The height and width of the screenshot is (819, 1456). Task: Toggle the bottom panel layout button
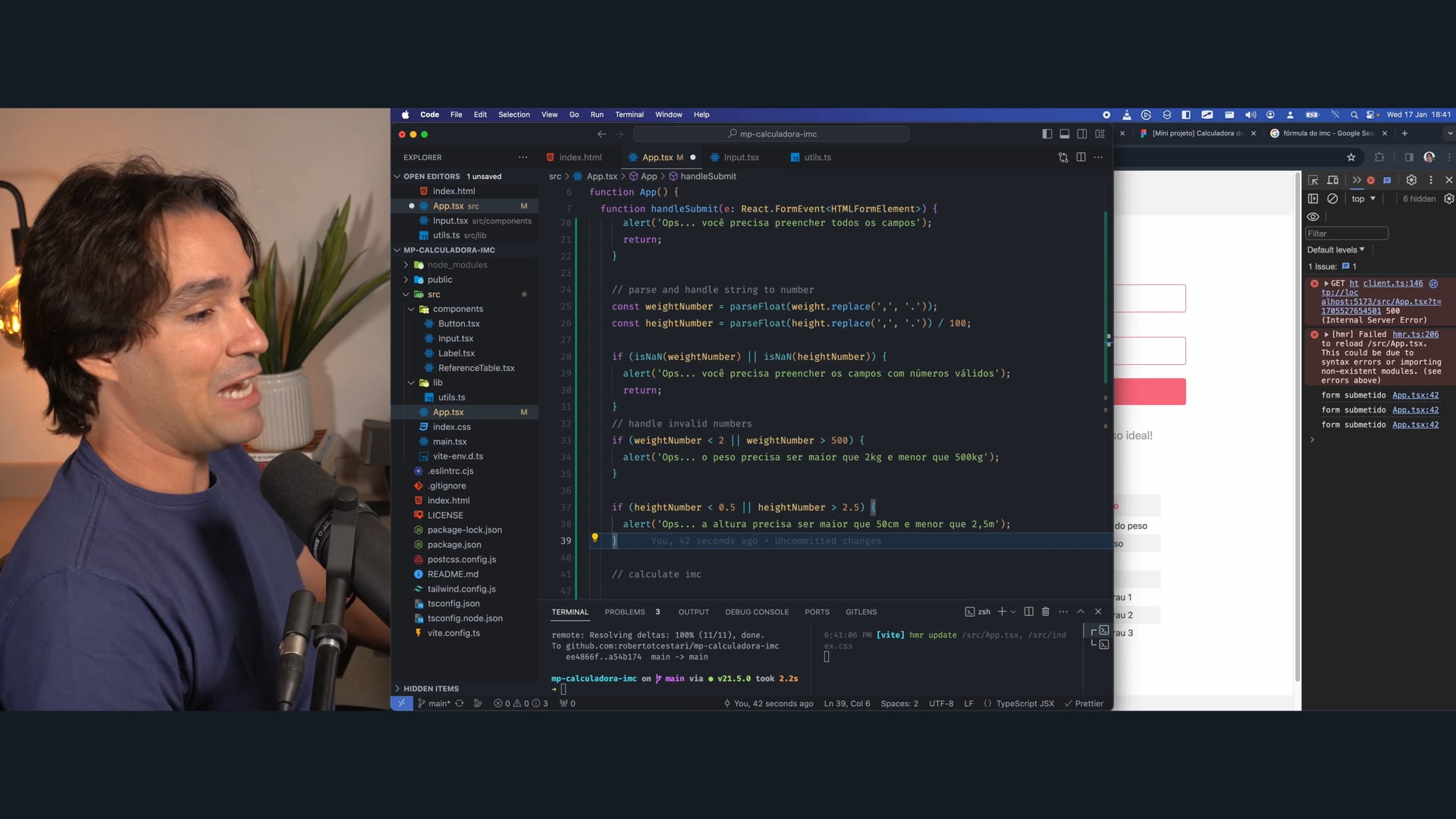click(1065, 134)
